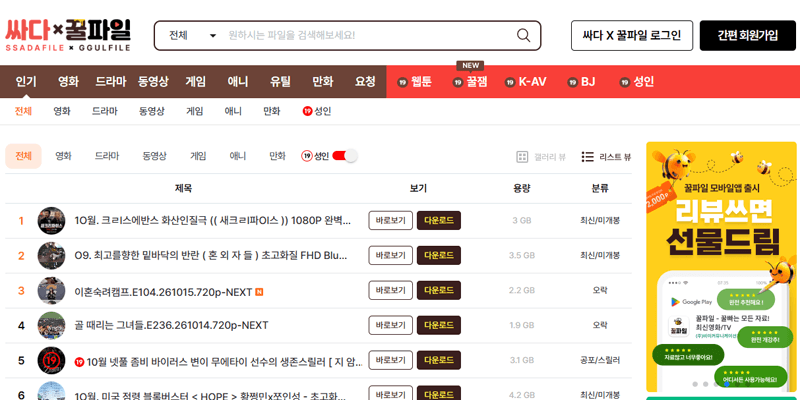Open the 싸다×꿀파일 logo home link

pyautogui.click(x=68, y=35)
